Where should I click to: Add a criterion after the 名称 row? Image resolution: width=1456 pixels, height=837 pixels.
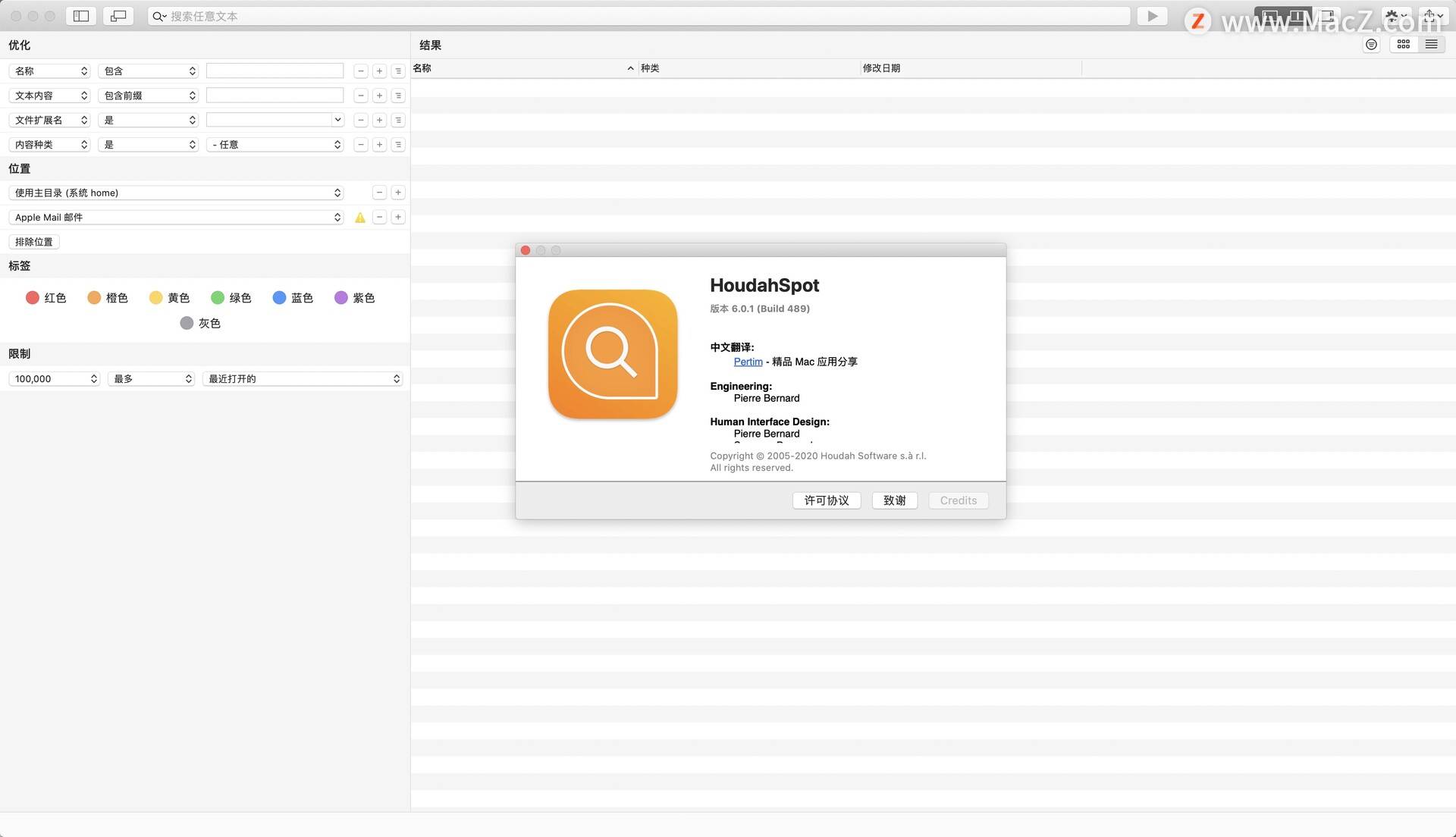tap(379, 71)
